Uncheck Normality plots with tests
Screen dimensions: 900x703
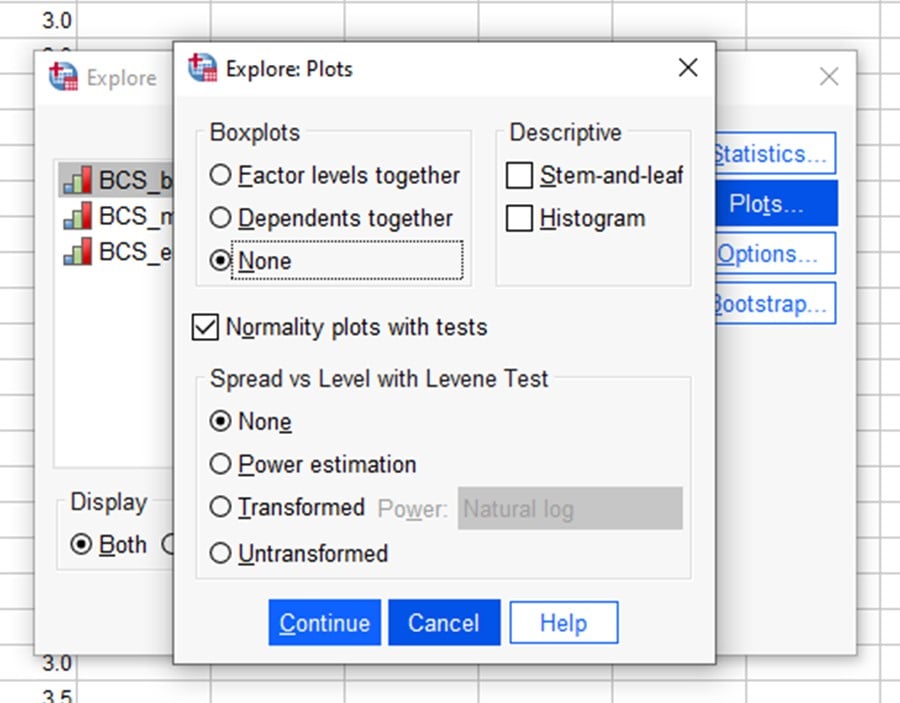(205, 327)
